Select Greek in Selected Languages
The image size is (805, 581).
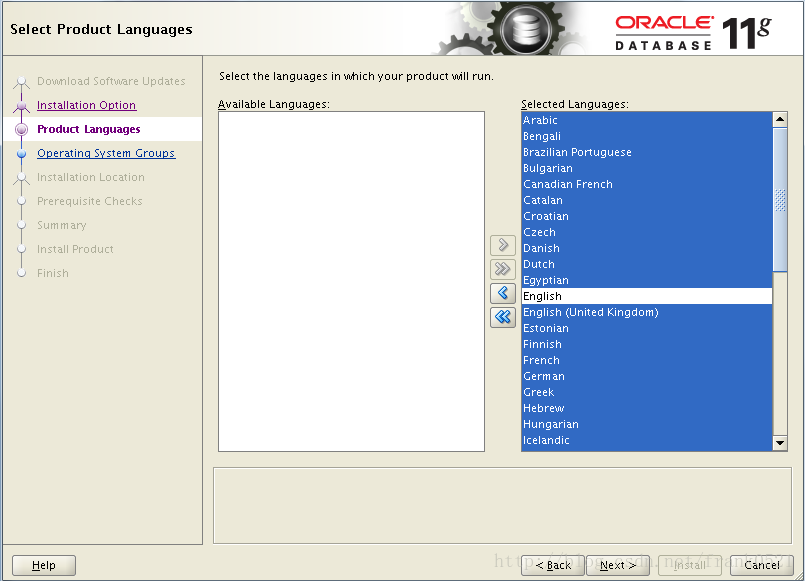click(x=647, y=392)
